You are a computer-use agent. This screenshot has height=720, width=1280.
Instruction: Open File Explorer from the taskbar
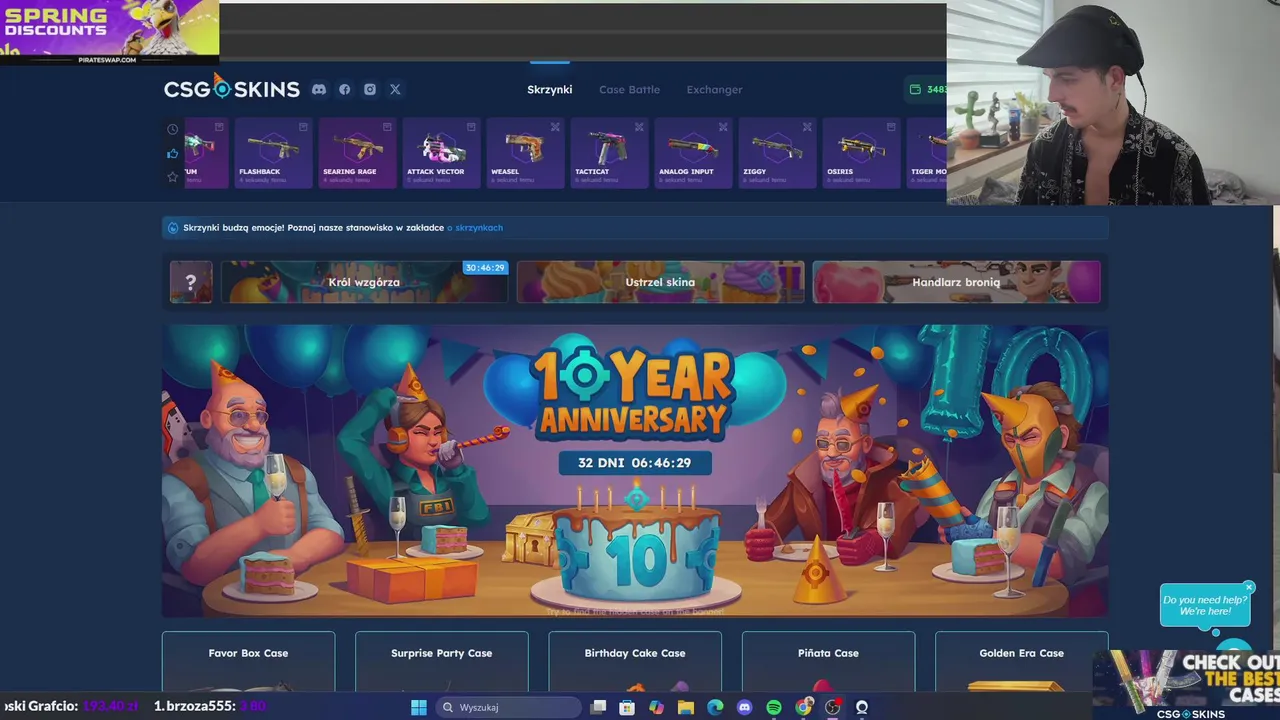coord(686,707)
